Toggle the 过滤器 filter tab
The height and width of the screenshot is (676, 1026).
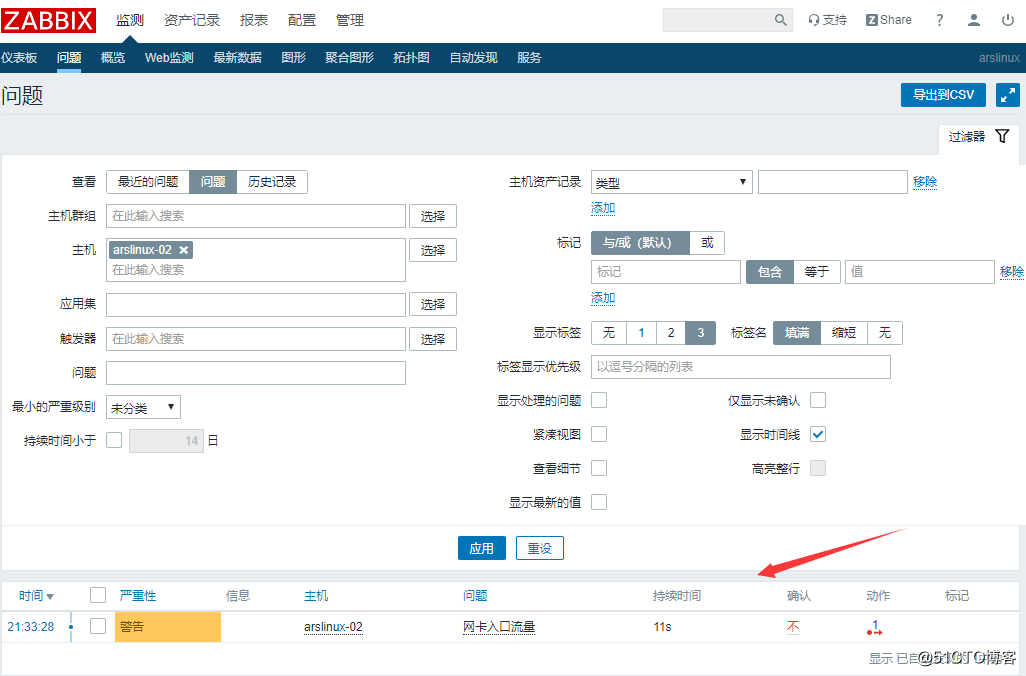coord(979,137)
